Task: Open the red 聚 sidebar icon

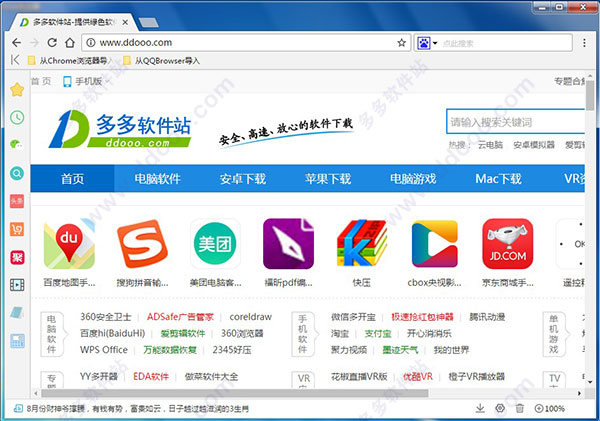Action: click(17, 258)
